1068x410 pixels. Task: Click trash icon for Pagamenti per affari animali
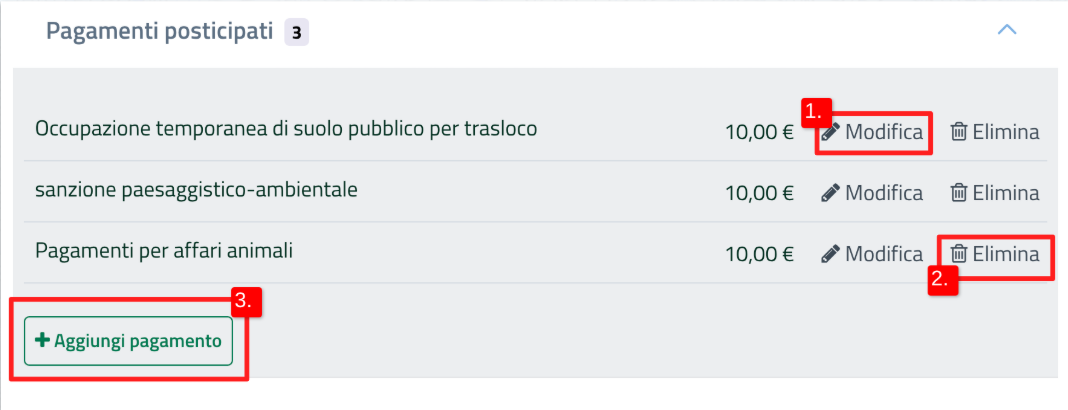958,254
